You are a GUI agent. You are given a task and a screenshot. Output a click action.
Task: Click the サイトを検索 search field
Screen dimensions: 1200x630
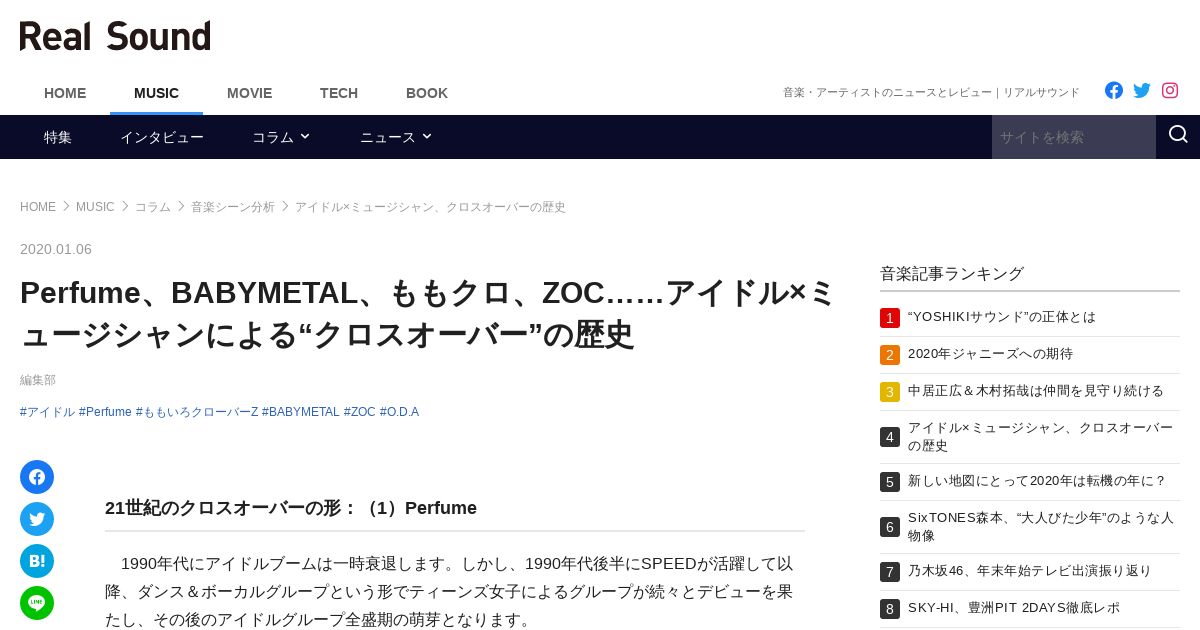point(1074,137)
